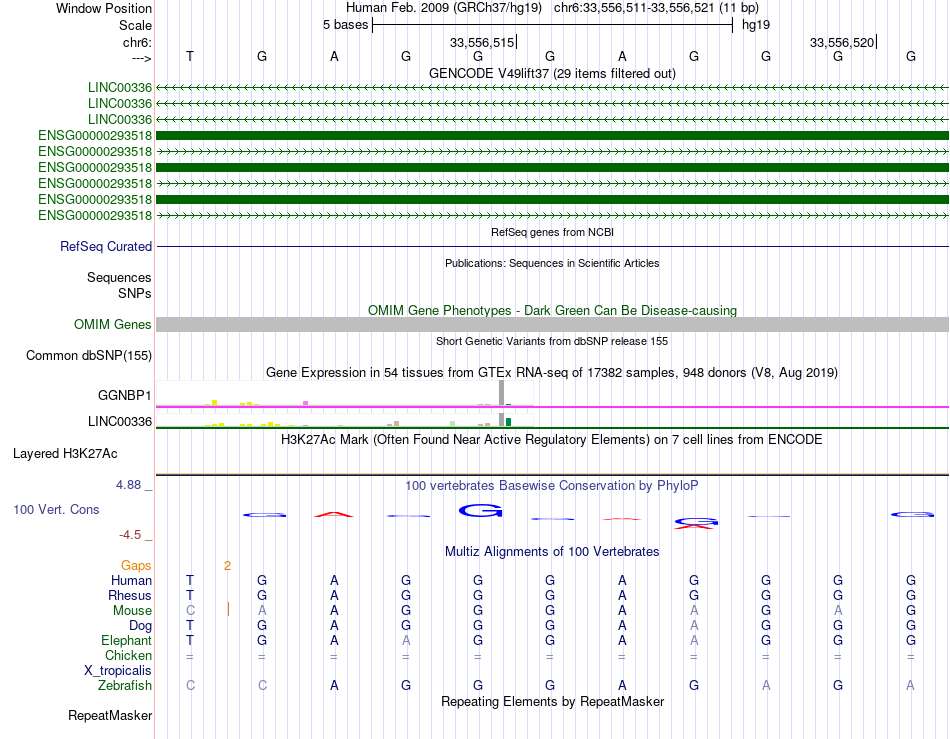950x739 pixels.
Task: Click the Dog species label
Action: (x=140, y=626)
